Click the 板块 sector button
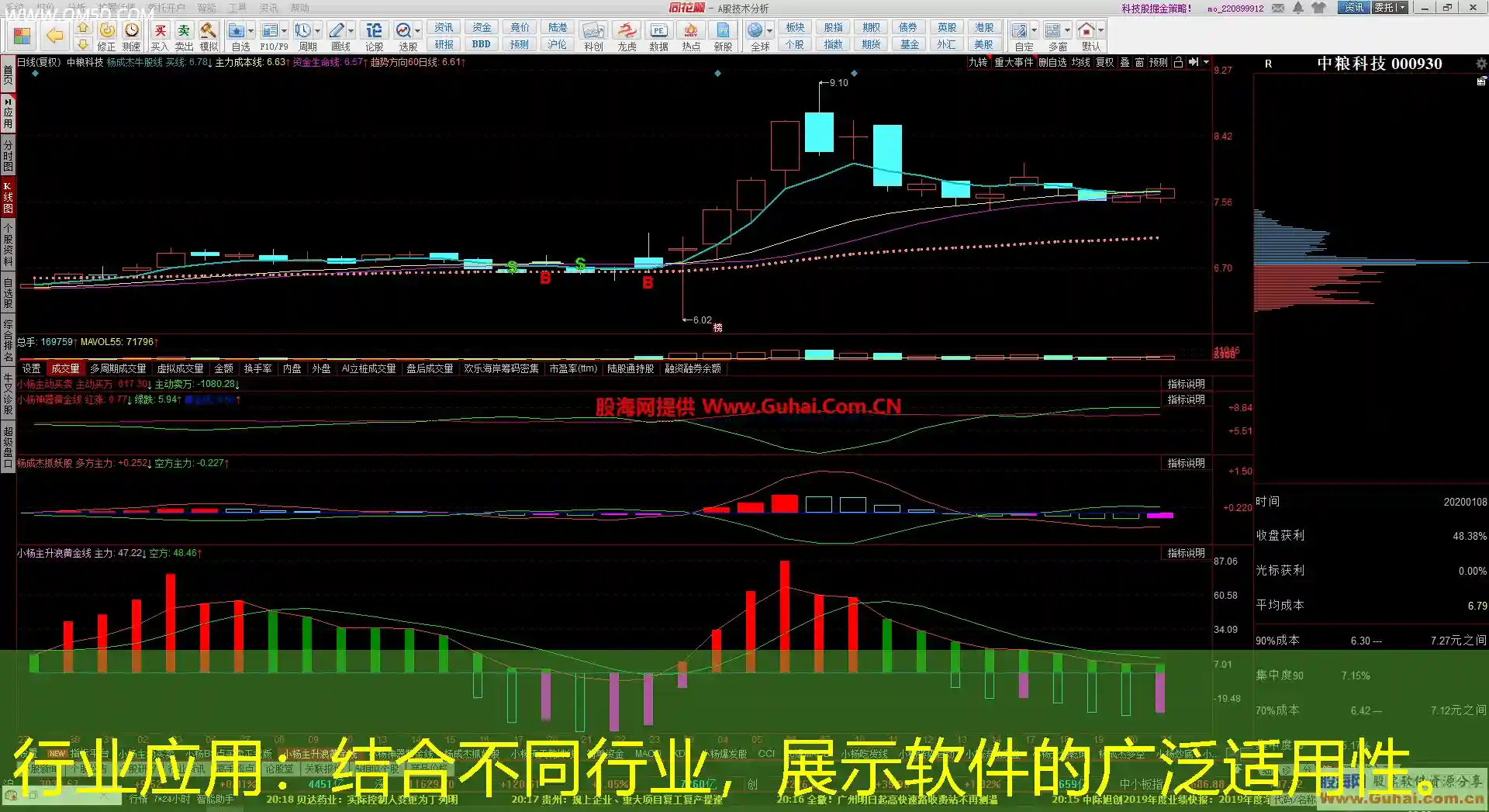The image size is (1489, 812). (x=795, y=27)
